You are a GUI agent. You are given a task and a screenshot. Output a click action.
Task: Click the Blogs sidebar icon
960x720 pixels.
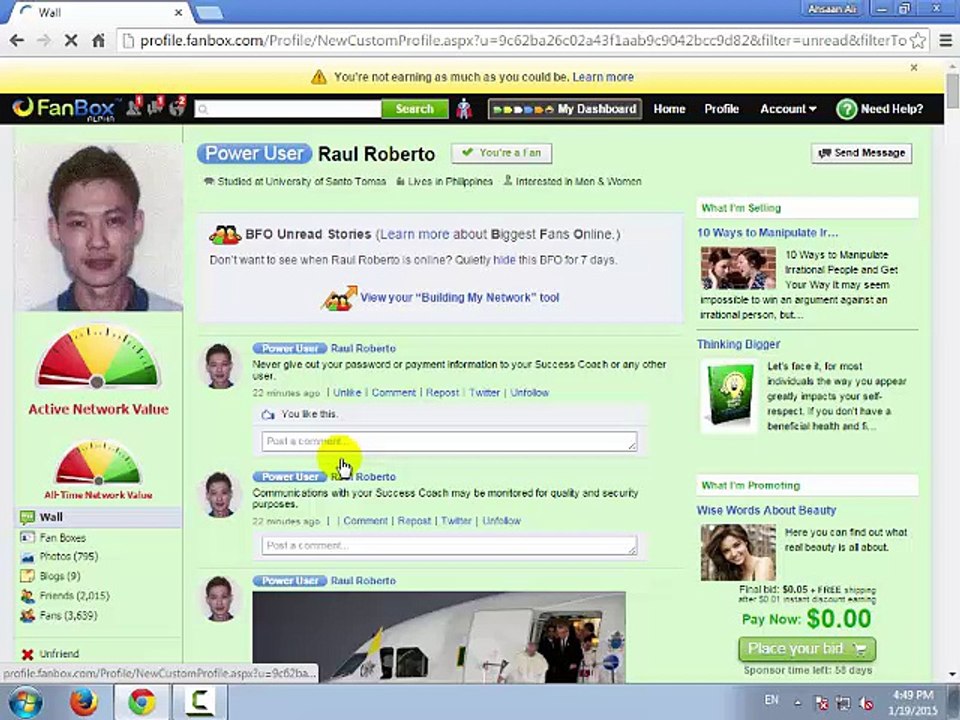point(27,576)
